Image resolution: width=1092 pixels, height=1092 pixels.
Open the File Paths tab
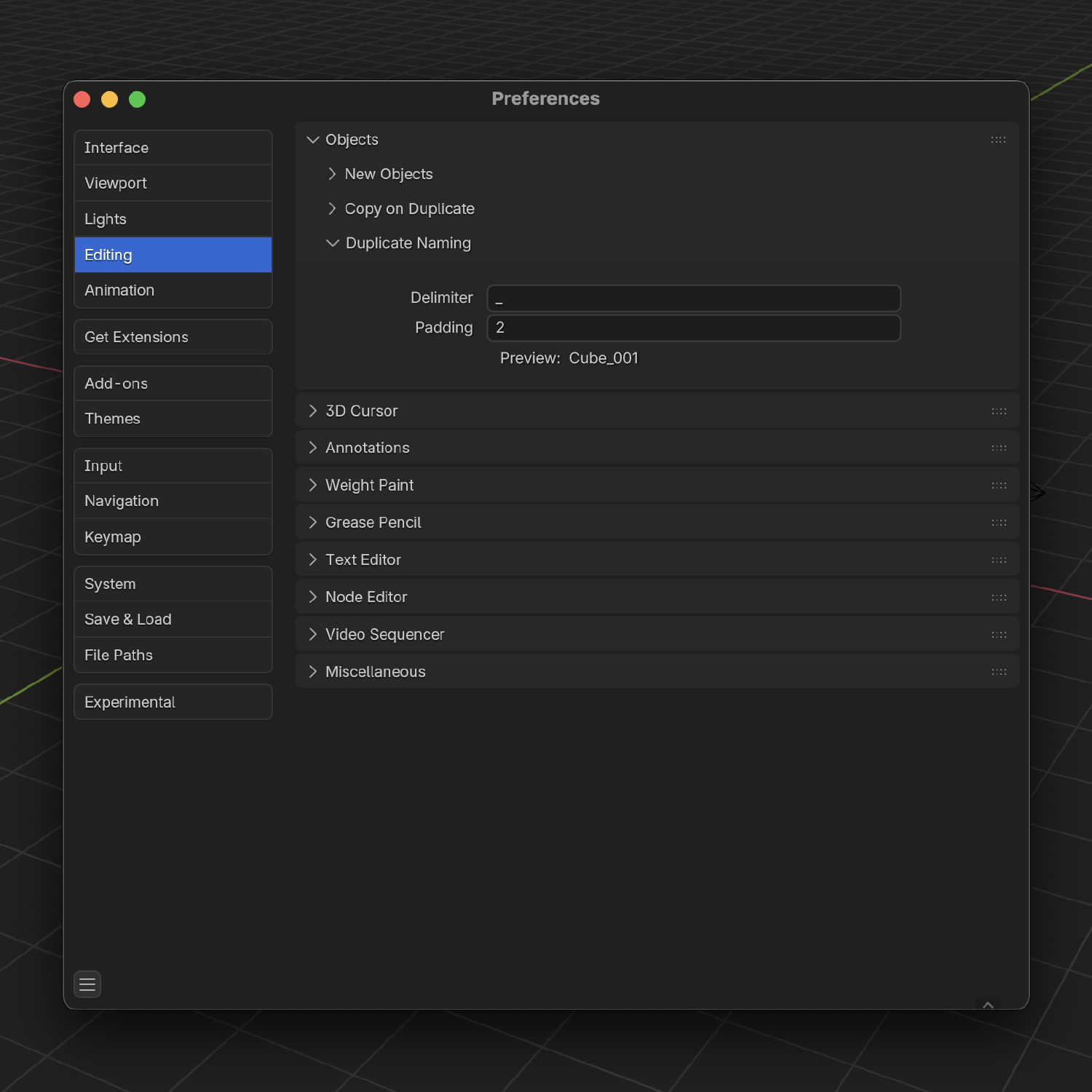pos(173,655)
